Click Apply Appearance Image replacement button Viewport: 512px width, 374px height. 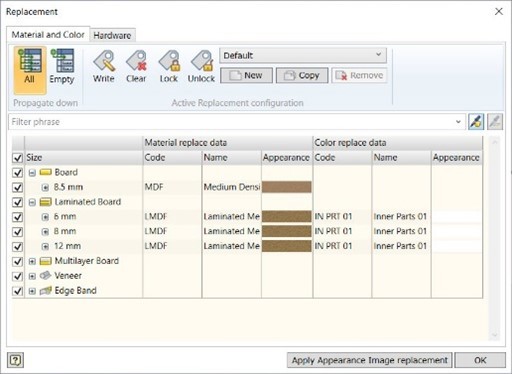[x=369, y=360]
